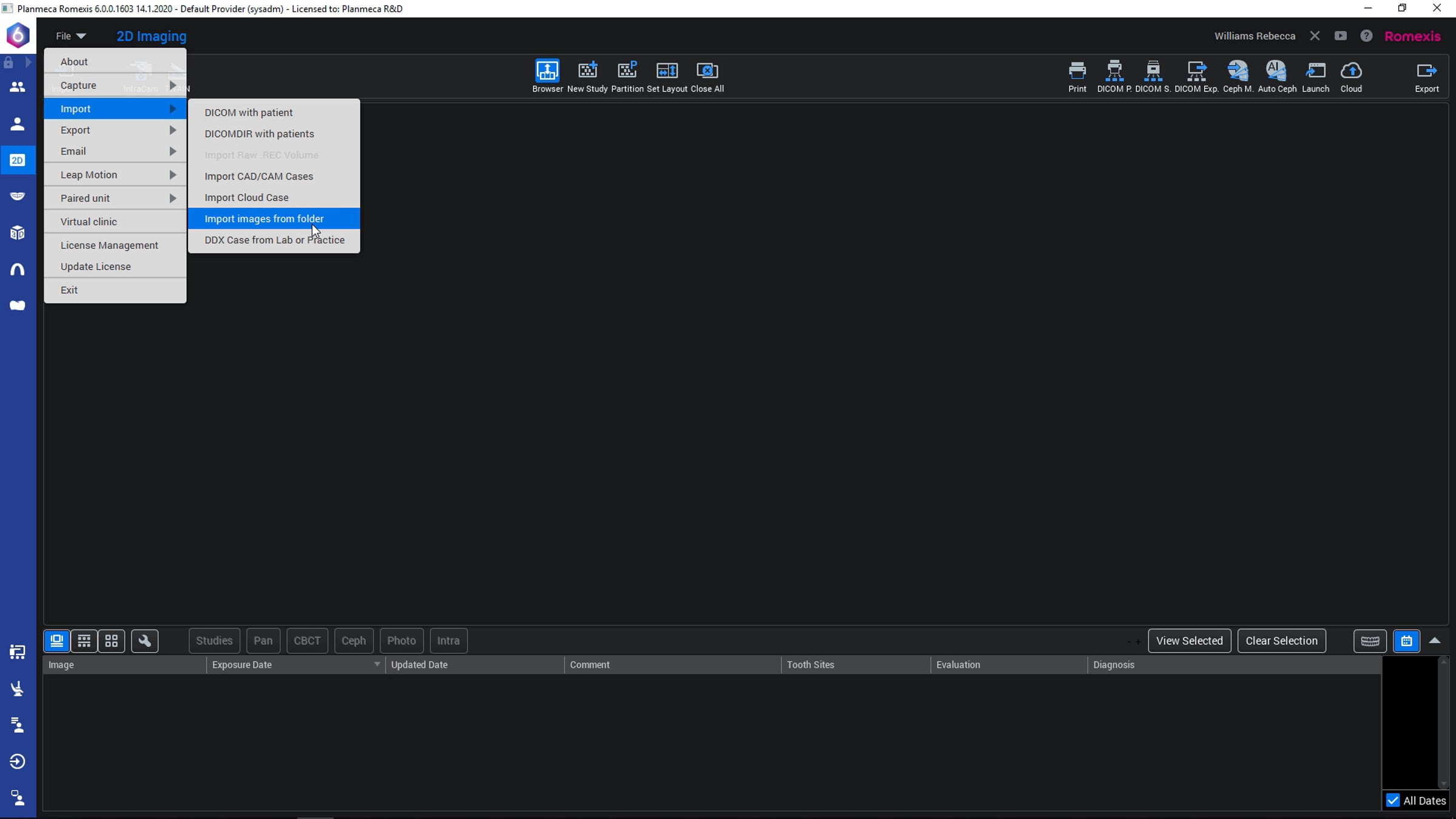Open the File dropdown menu

pyautogui.click(x=70, y=36)
